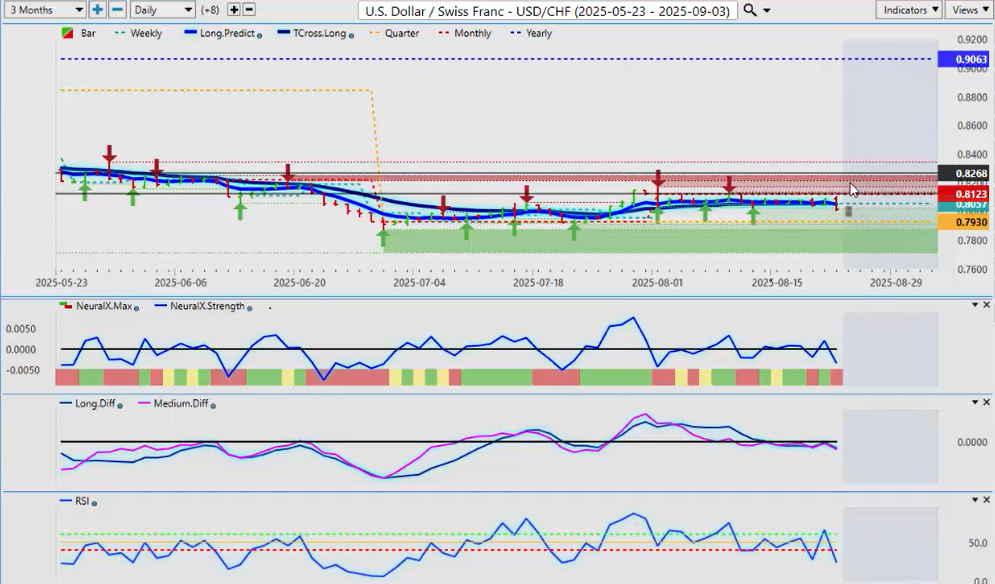This screenshot has height=584, width=995.
Task: Close the NeuralX indicator panel
Action: coord(985,305)
